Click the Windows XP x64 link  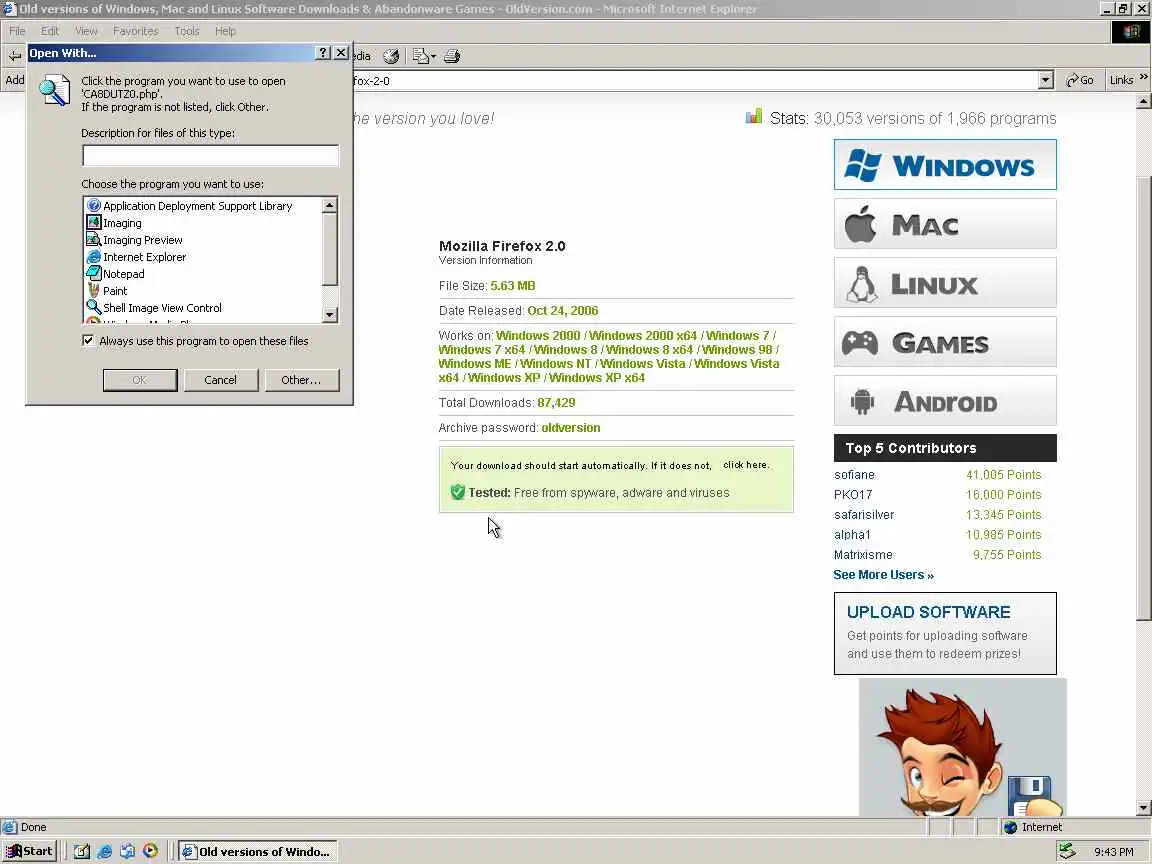(597, 378)
